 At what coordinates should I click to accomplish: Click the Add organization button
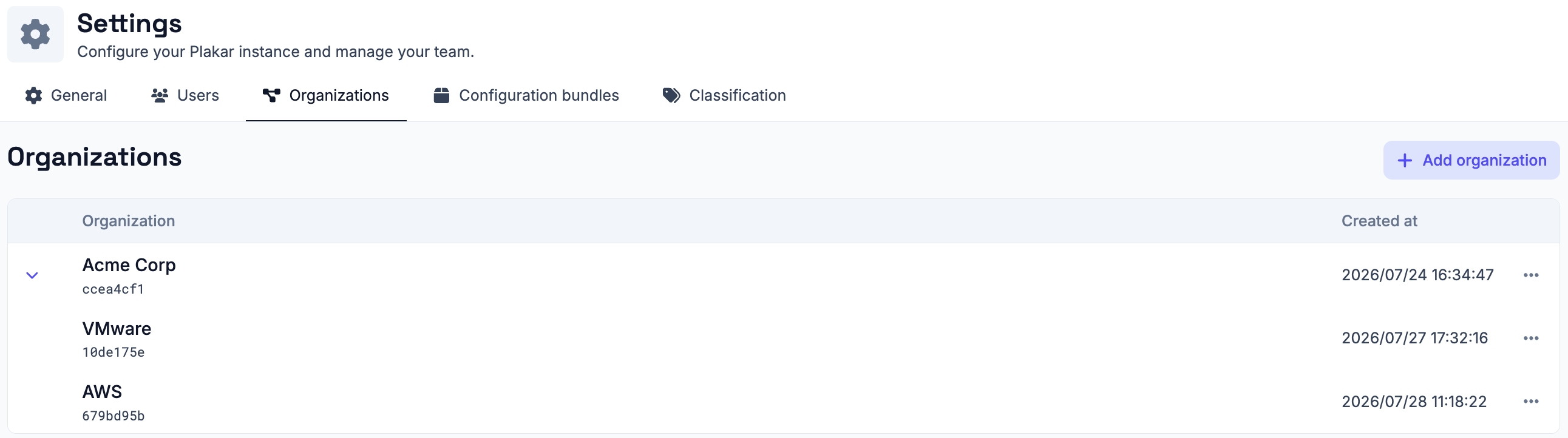[1471, 161]
